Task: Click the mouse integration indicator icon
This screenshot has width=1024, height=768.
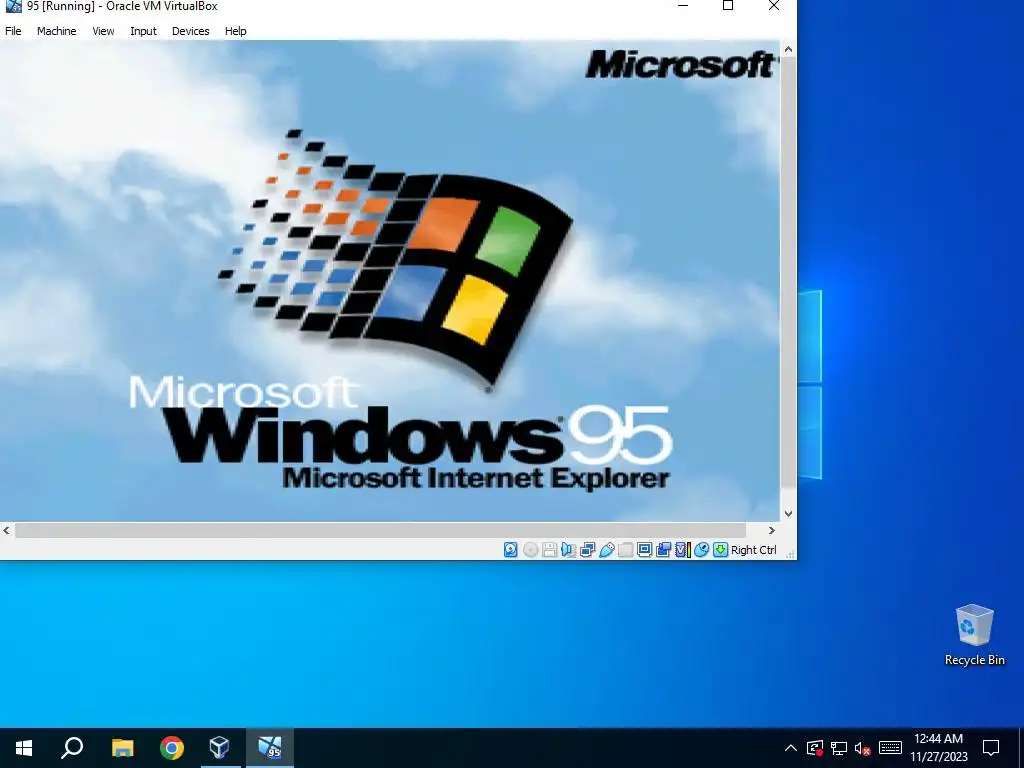Action: (701, 550)
